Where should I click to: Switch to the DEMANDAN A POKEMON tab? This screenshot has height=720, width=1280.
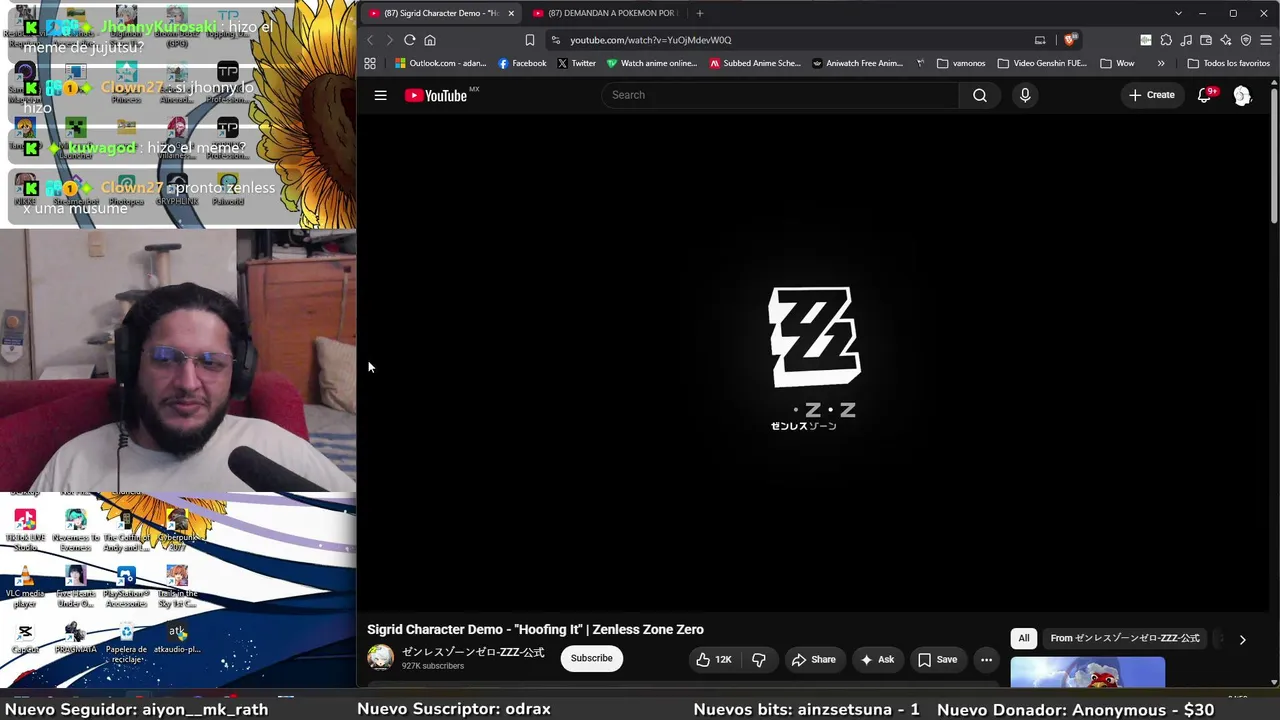[606, 13]
